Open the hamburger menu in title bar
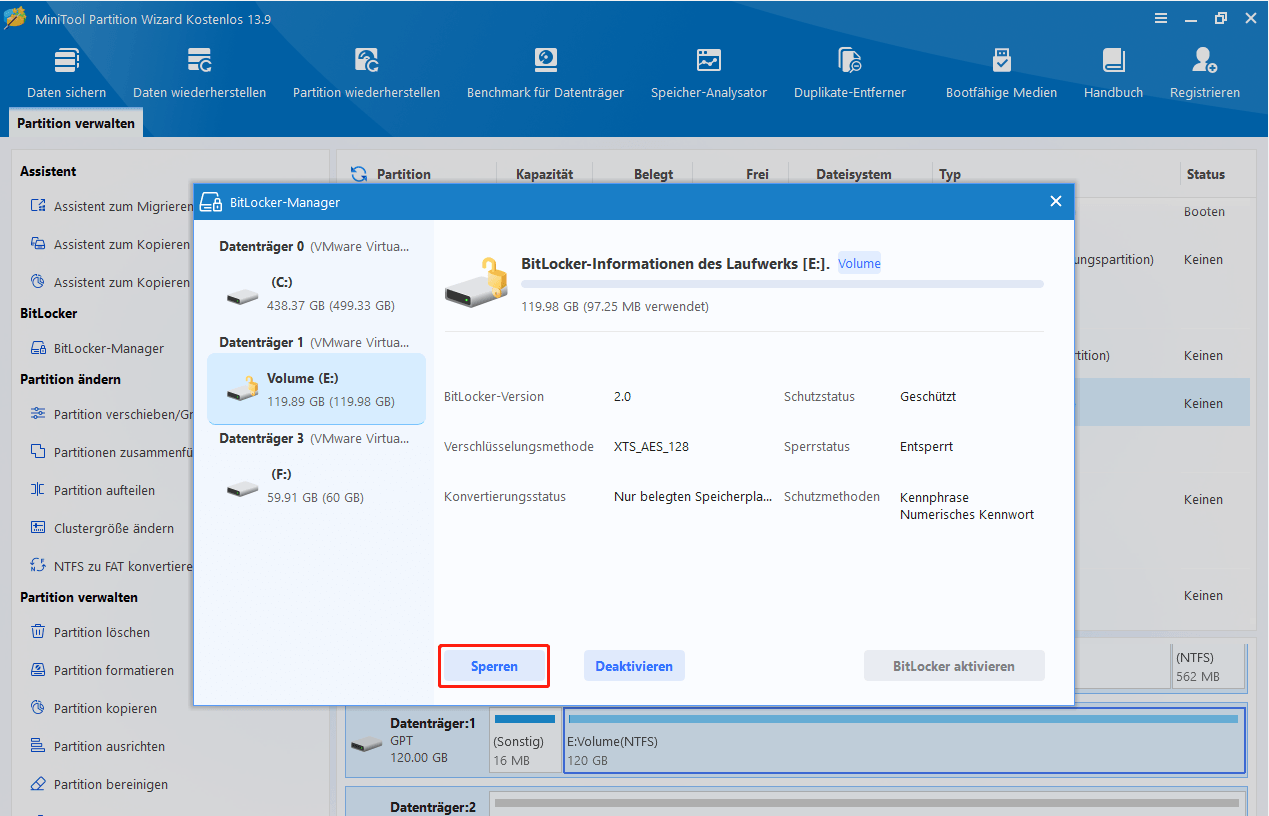Image resolution: width=1269 pixels, height=816 pixels. [x=1160, y=19]
